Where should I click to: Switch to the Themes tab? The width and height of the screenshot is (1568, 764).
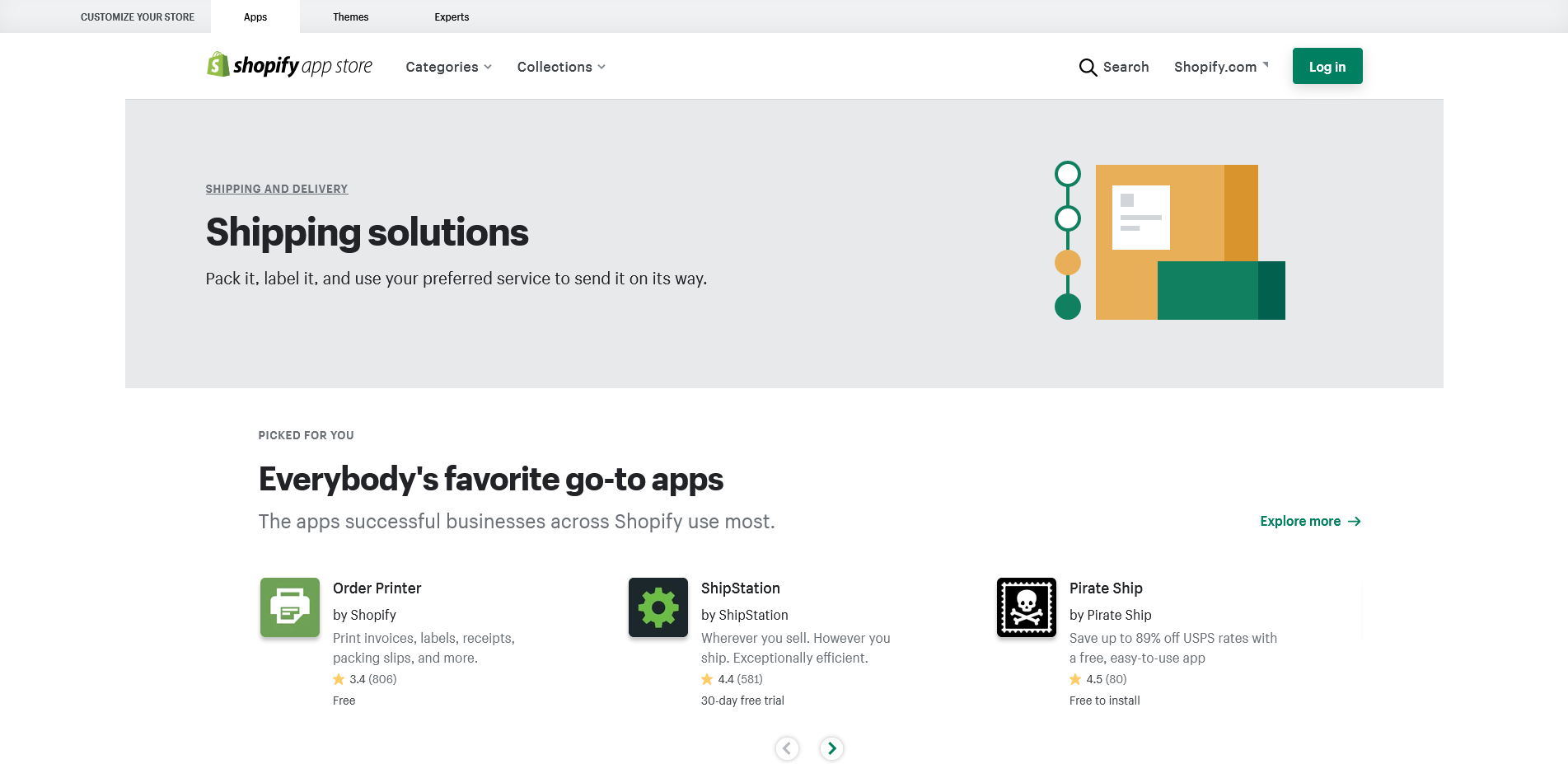350,17
